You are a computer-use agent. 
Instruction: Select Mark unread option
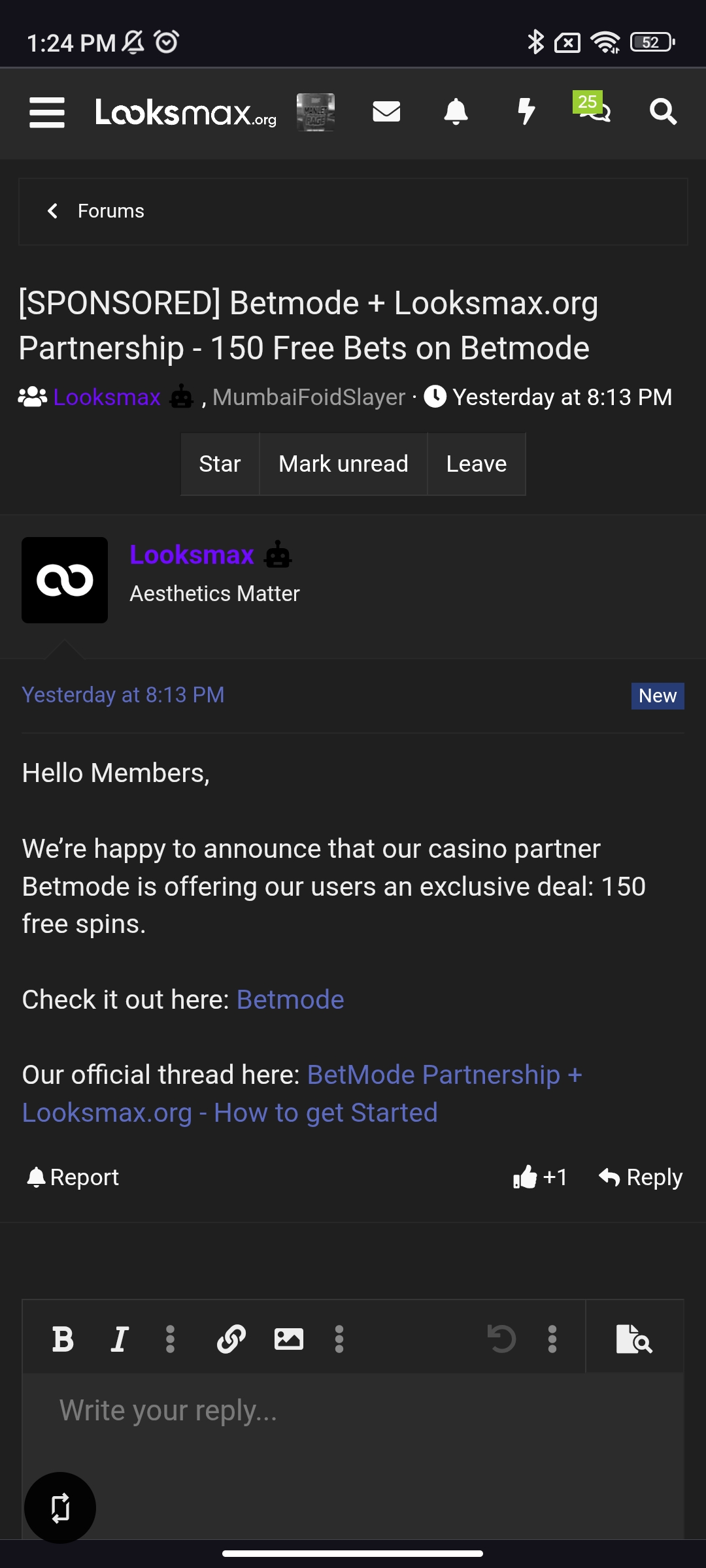(x=343, y=464)
